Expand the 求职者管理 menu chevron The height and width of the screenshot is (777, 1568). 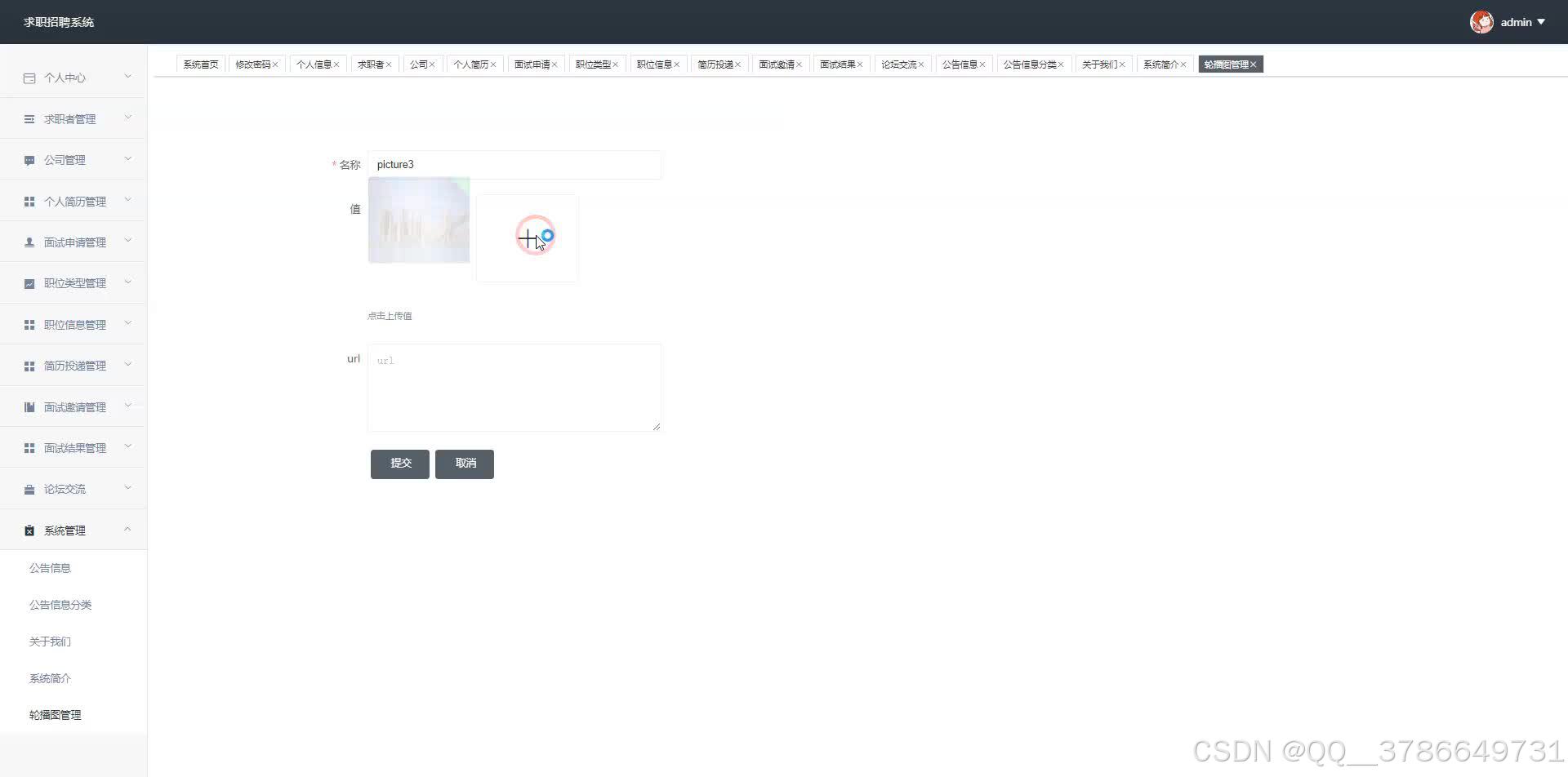coord(127,118)
